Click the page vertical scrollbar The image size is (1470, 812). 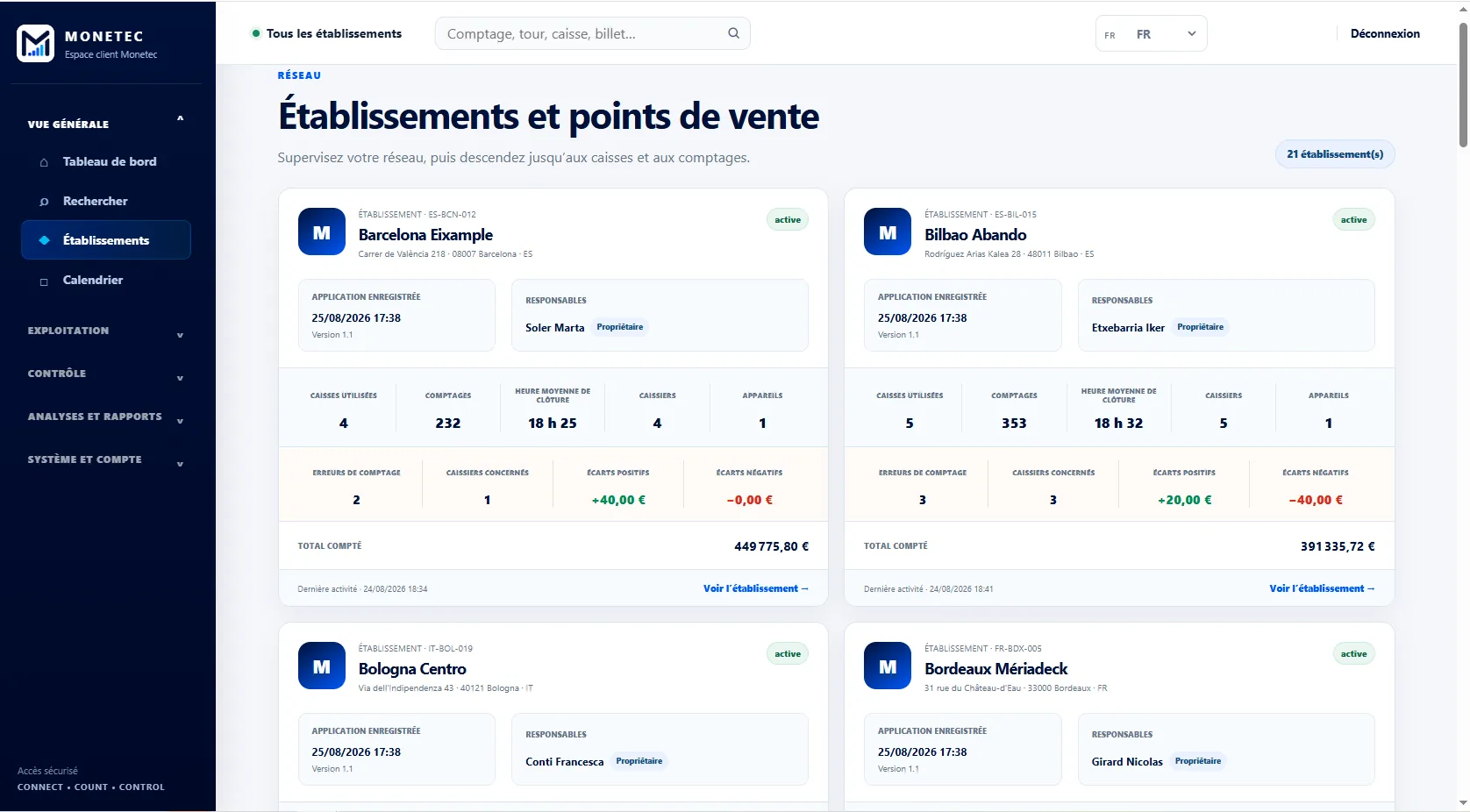(x=1462, y=86)
